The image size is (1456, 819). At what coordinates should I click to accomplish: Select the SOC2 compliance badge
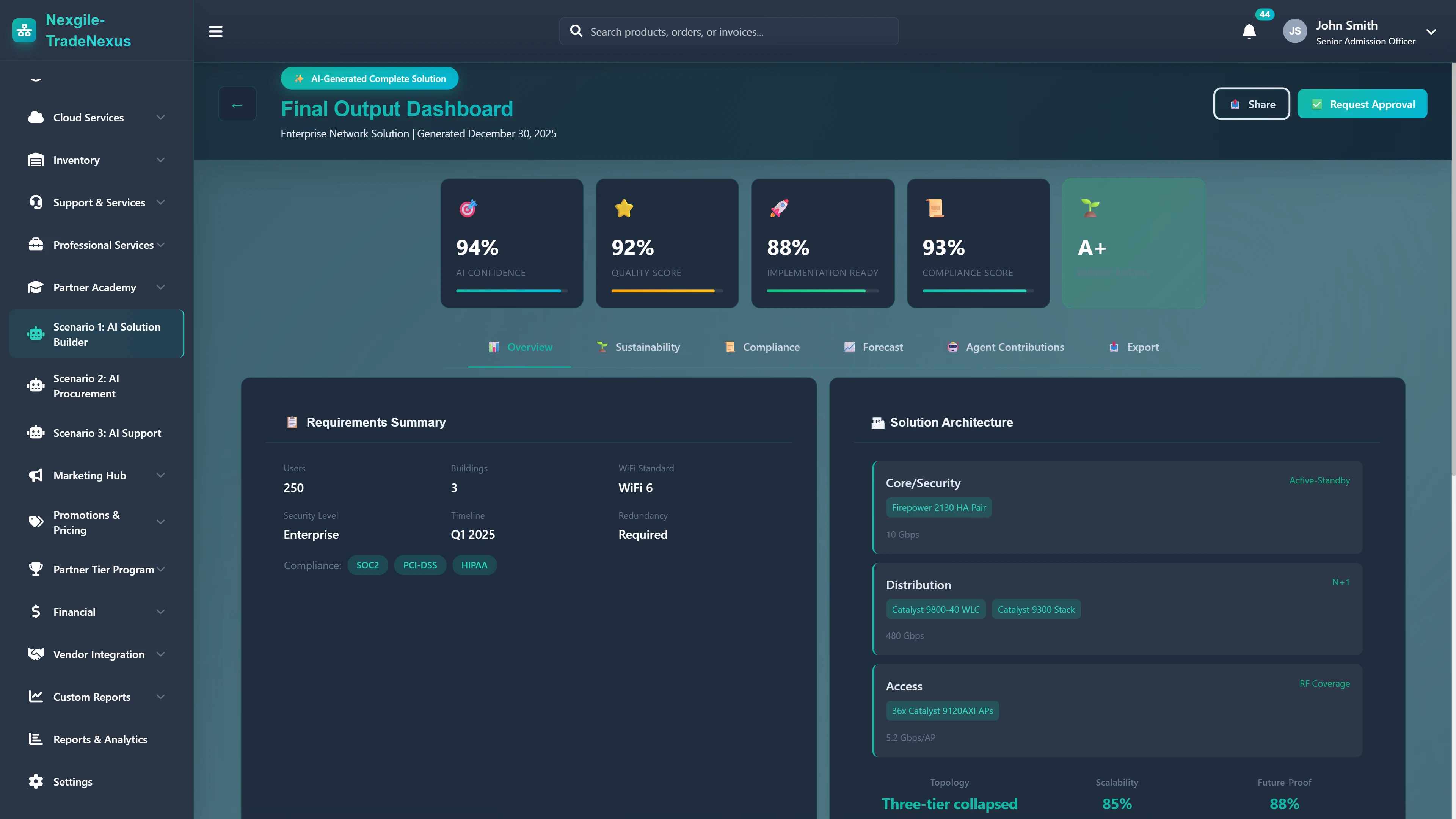click(367, 565)
